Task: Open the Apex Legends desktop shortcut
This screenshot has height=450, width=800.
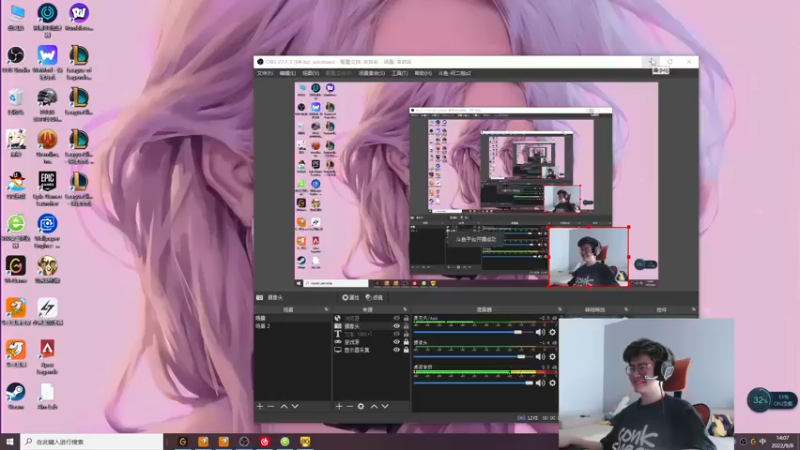Action: (x=47, y=357)
